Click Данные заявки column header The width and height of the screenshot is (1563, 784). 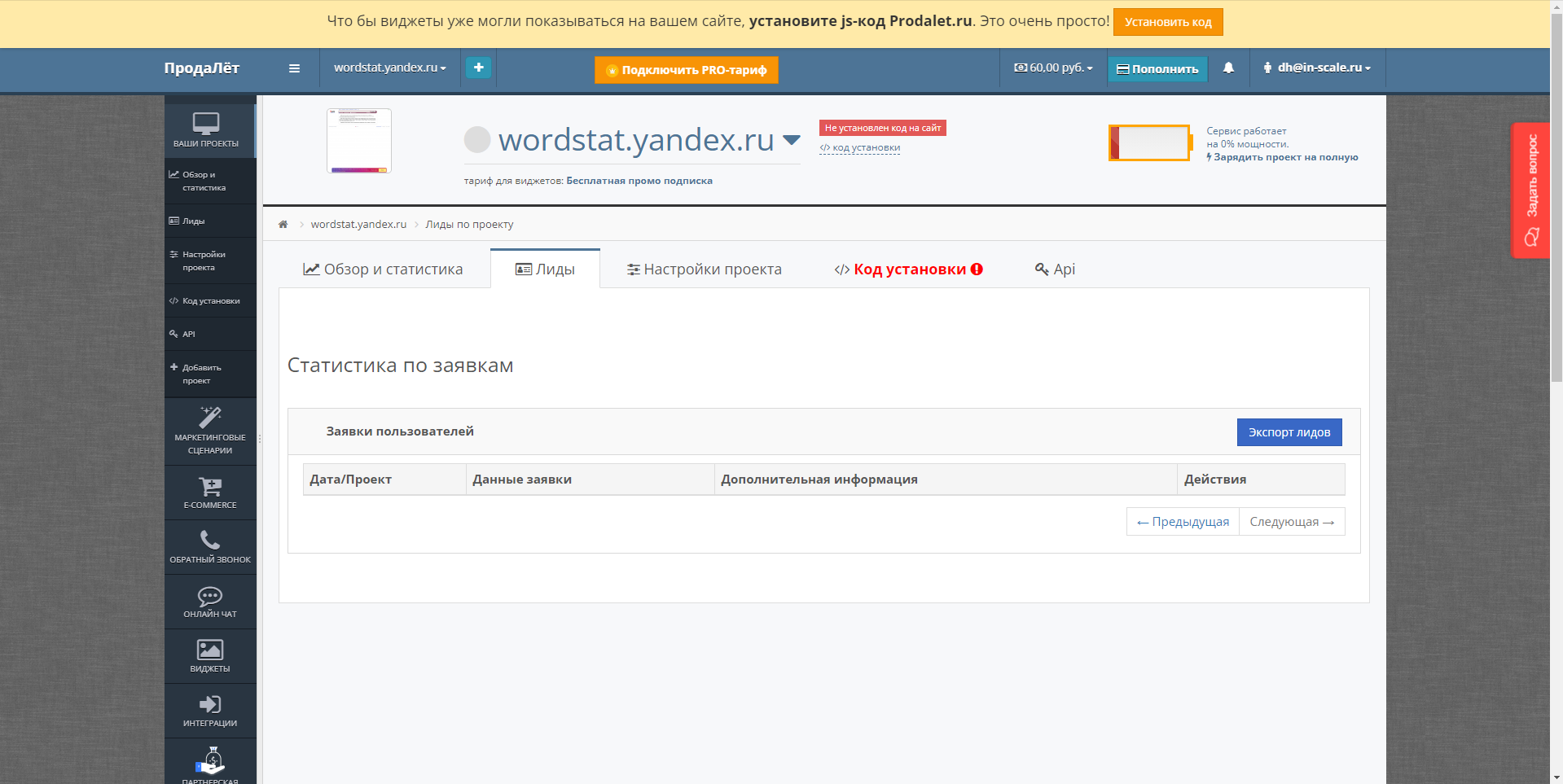pyautogui.click(x=591, y=480)
